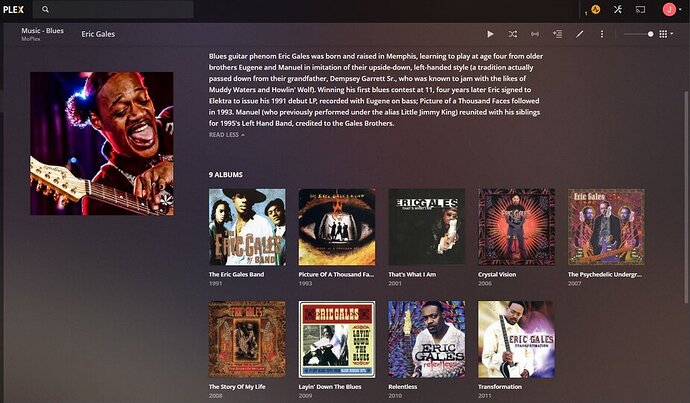Viewport: 690px width, 403px height.
Task: Click the page vertical scrollbar
Action: (686, 197)
